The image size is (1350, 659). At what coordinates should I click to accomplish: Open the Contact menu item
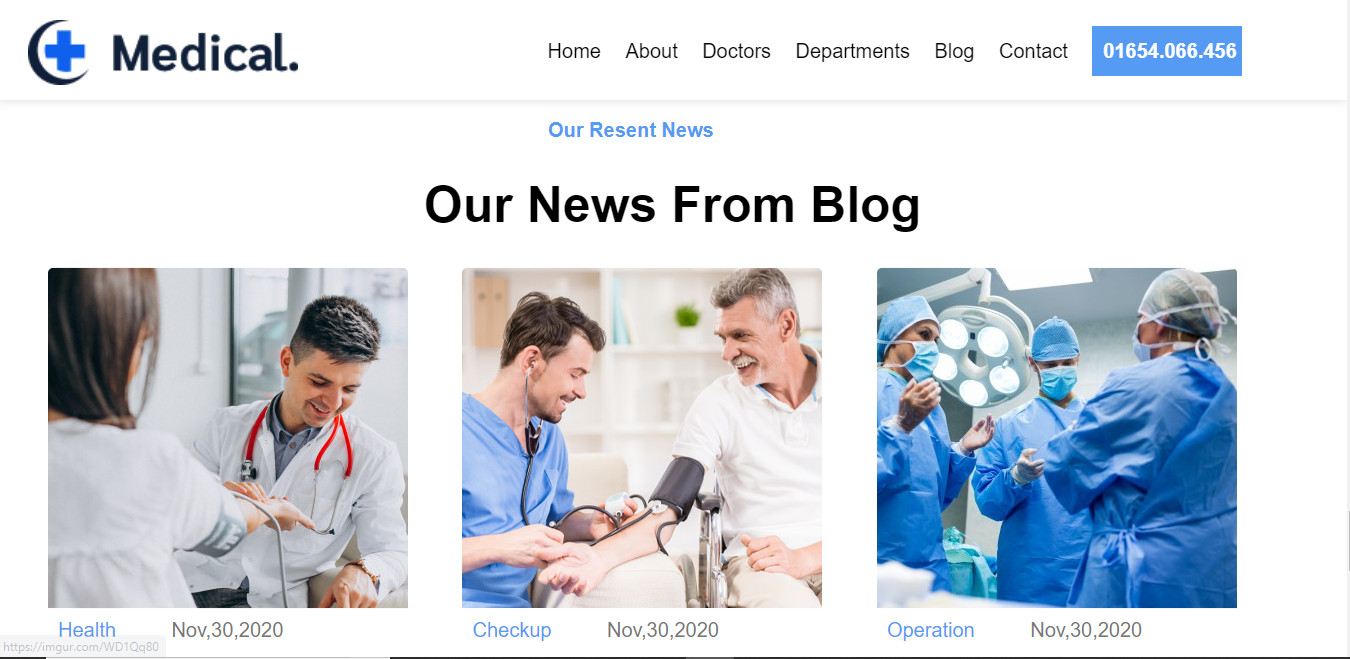click(x=1033, y=51)
